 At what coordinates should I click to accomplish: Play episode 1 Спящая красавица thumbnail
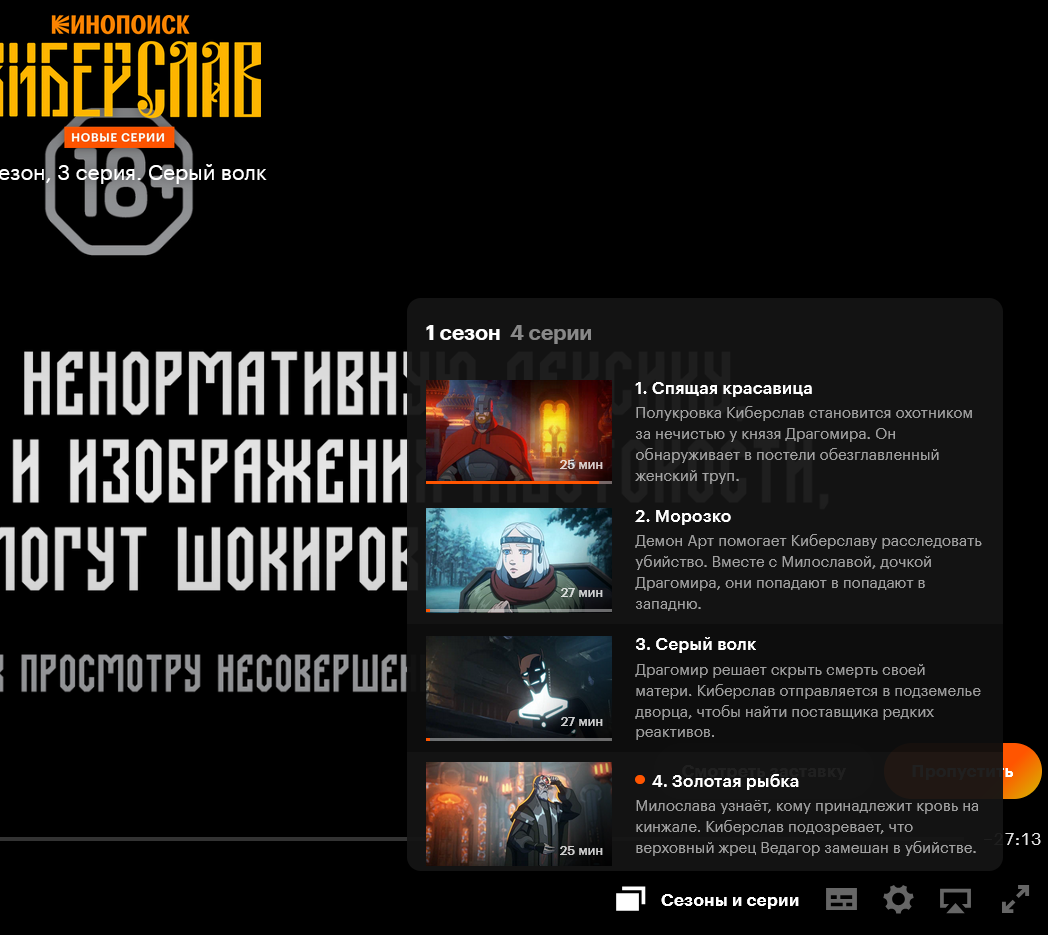click(x=519, y=431)
